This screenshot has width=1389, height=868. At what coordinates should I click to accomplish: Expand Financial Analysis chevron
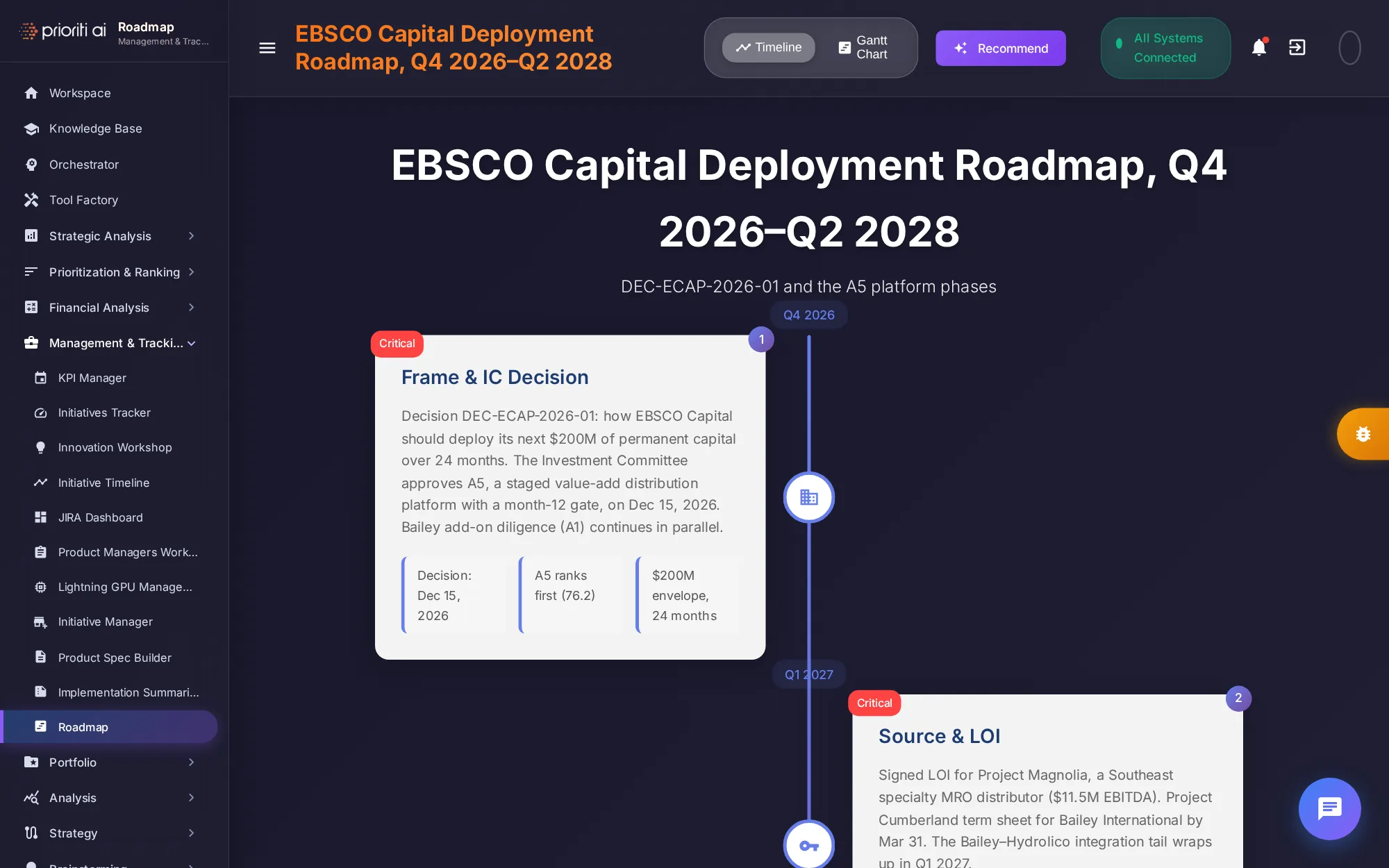(192, 308)
